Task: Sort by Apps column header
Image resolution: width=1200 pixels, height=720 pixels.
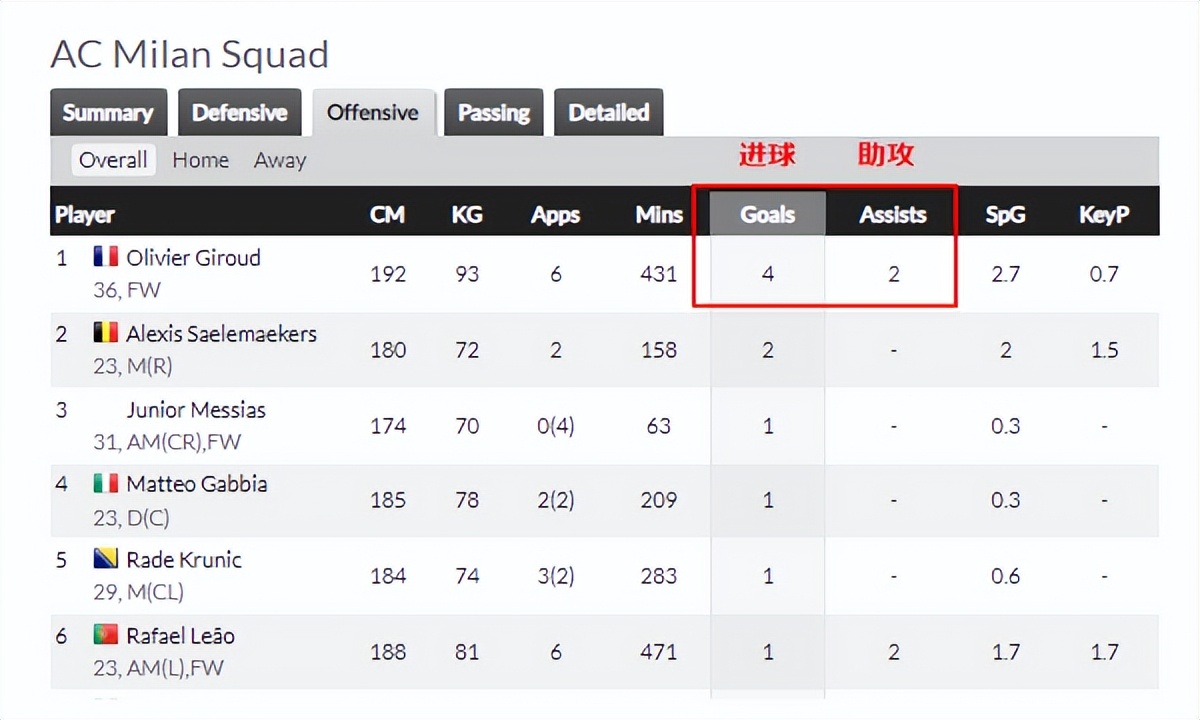Action: tap(555, 214)
